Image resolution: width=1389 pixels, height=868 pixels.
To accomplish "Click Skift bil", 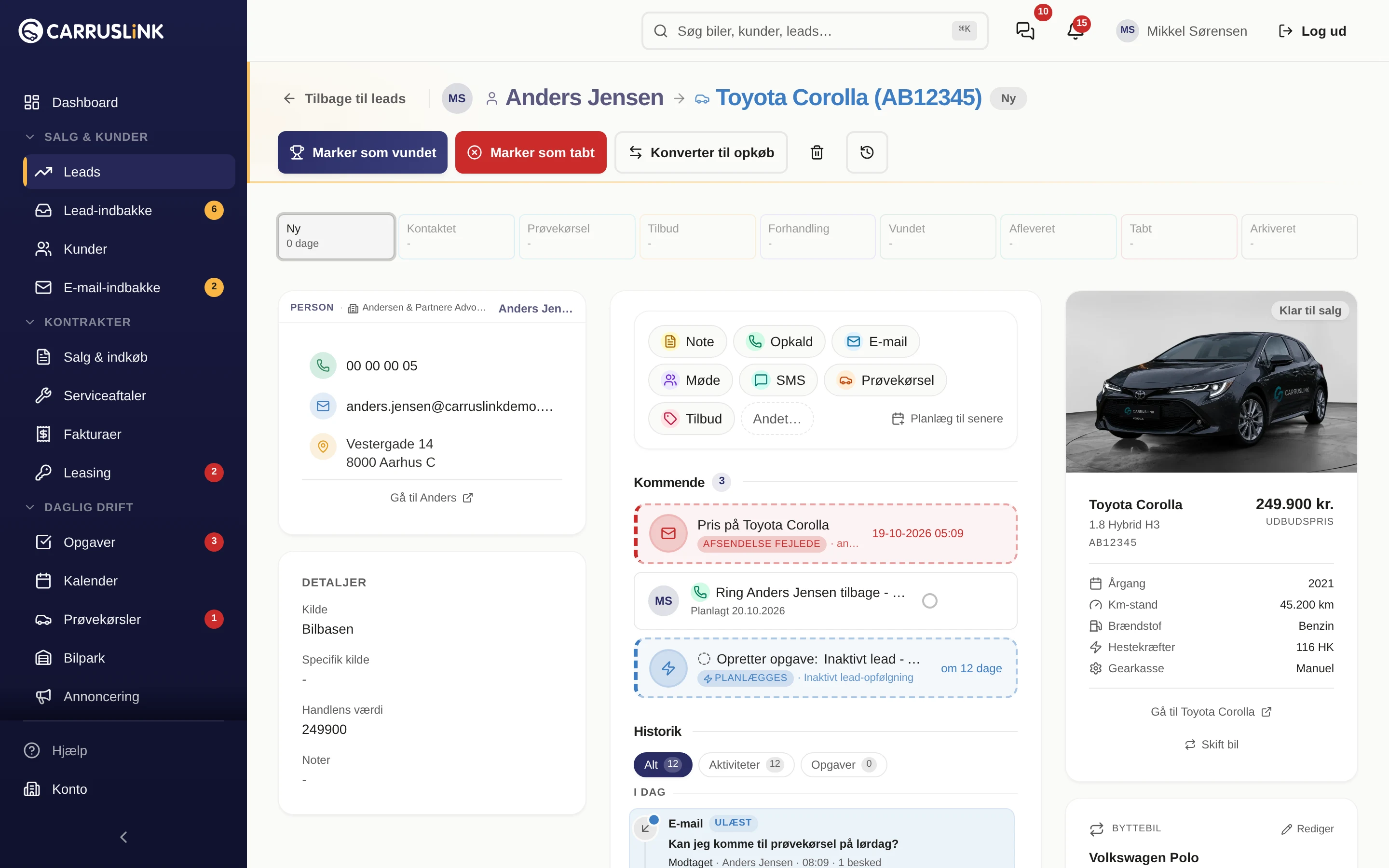I will [x=1211, y=745].
